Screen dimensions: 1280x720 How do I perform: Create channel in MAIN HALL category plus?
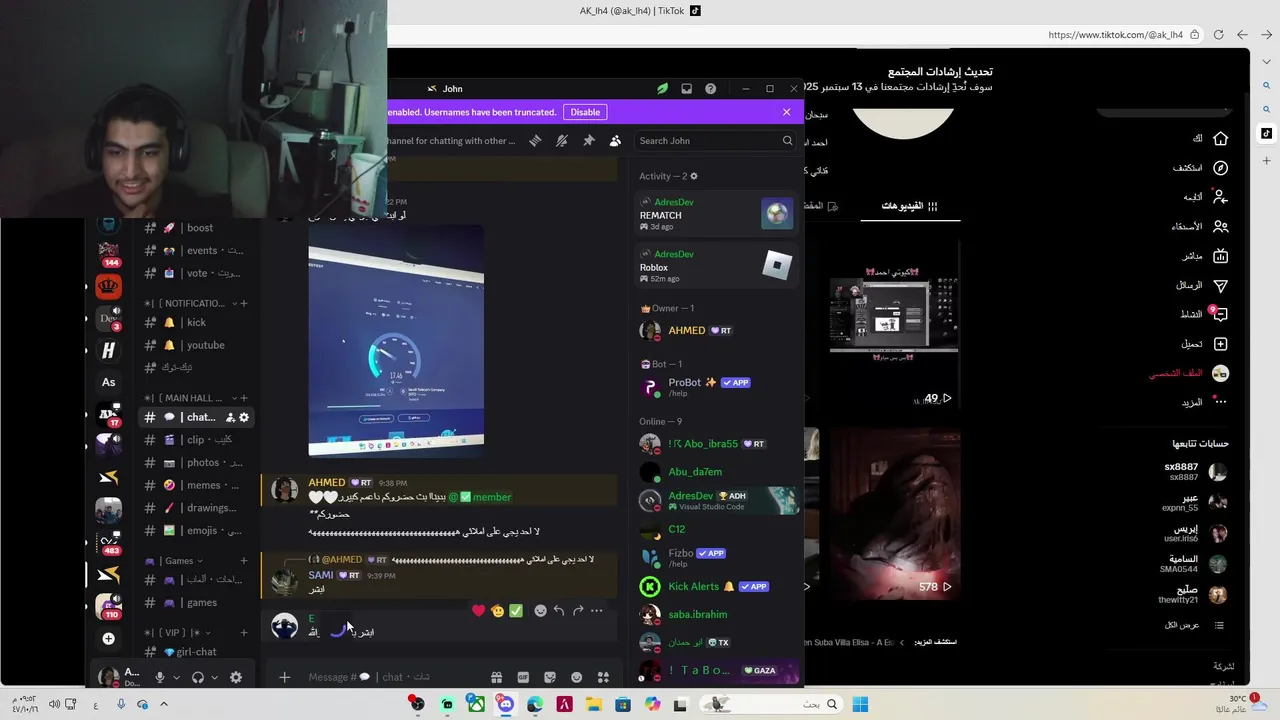pos(243,398)
